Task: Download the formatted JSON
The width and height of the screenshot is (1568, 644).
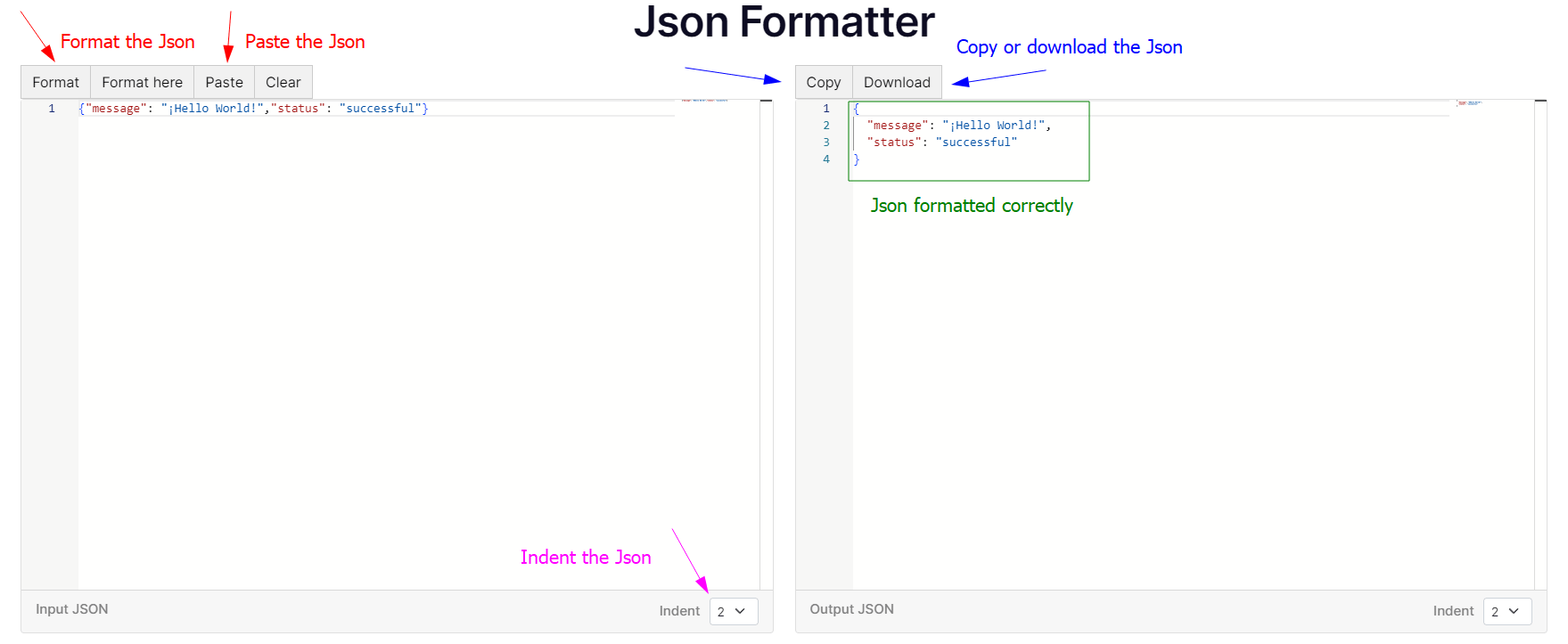Action: [897, 82]
